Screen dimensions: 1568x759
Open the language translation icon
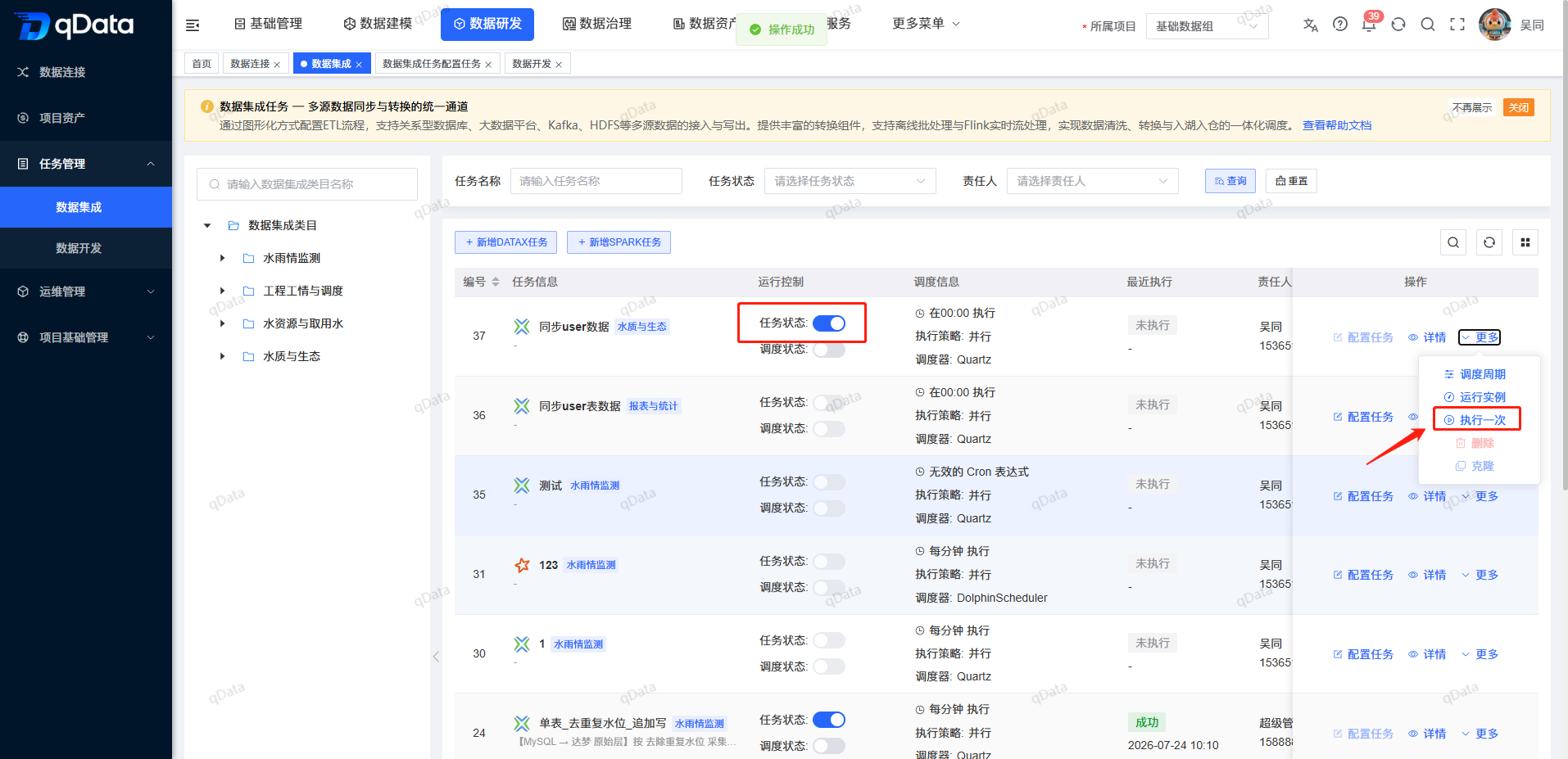click(1311, 25)
